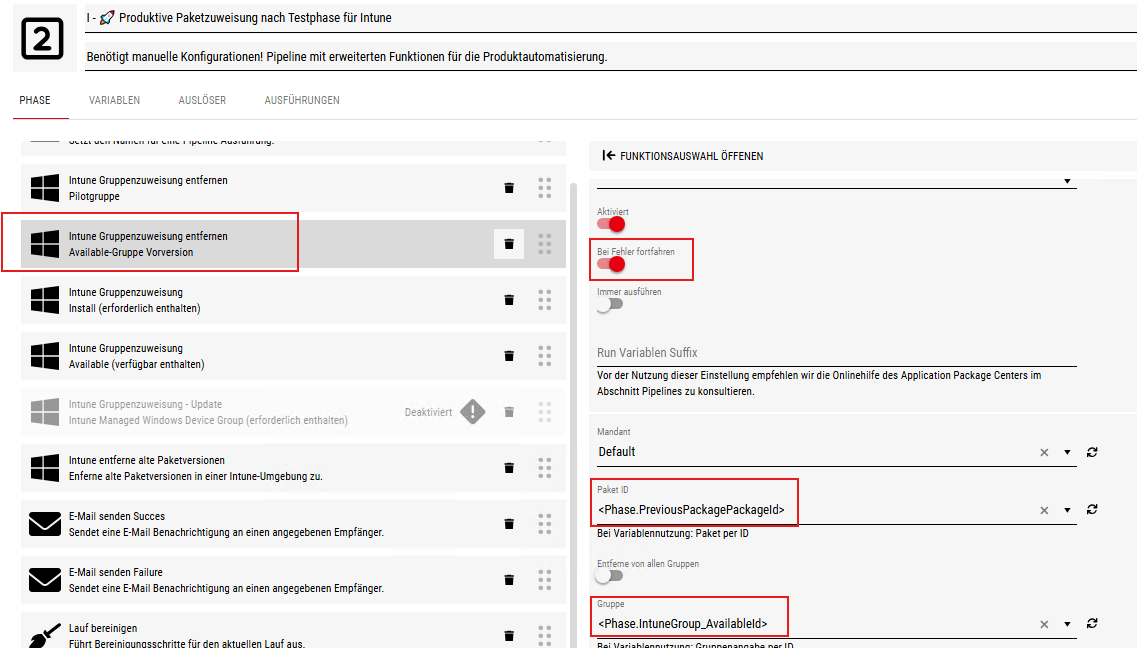Viewport: 1137px width, 648px height.
Task: Click the Windows icon of the Pilotgruppe step
Action: coord(45,188)
